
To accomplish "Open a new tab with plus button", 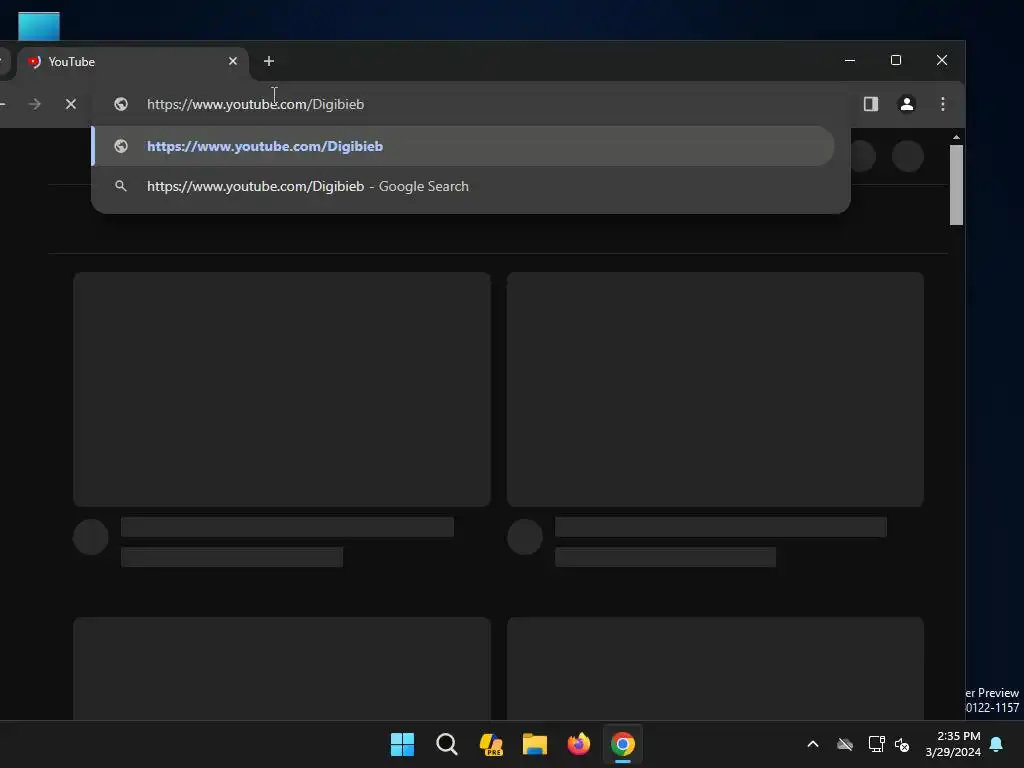I will 268,61.
